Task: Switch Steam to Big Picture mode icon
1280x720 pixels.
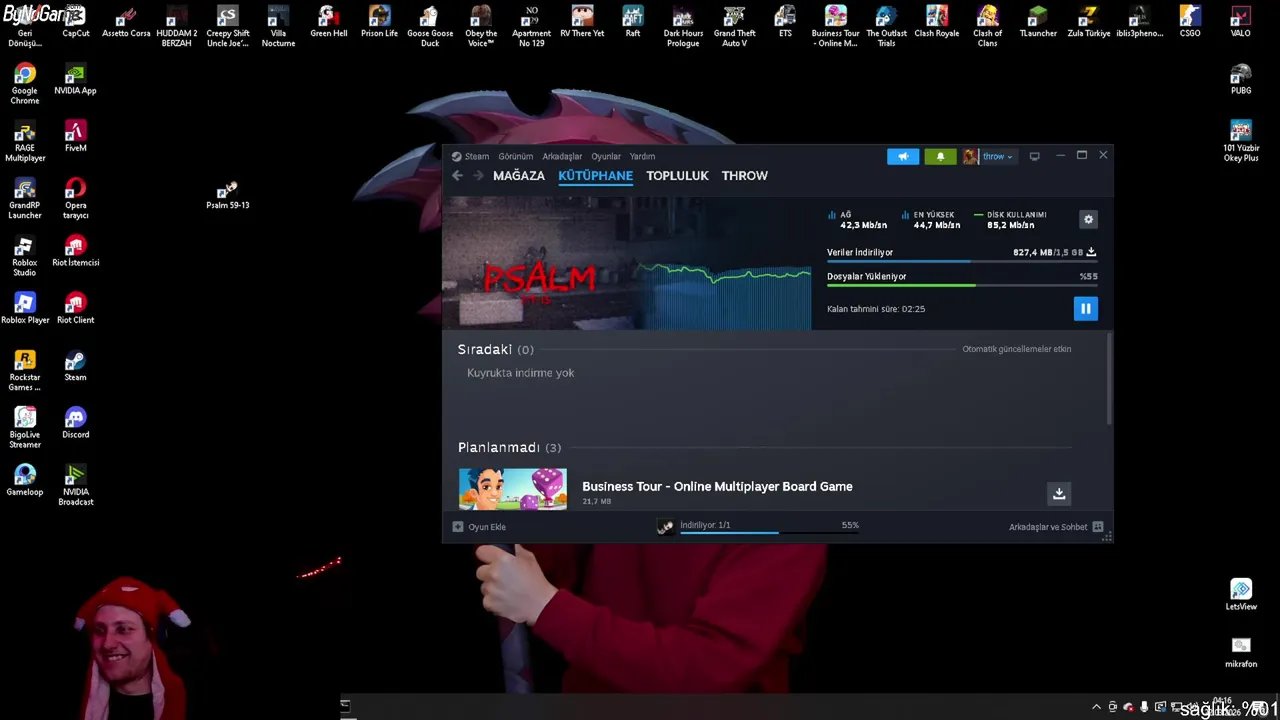Action: [x=1035, y=156]
